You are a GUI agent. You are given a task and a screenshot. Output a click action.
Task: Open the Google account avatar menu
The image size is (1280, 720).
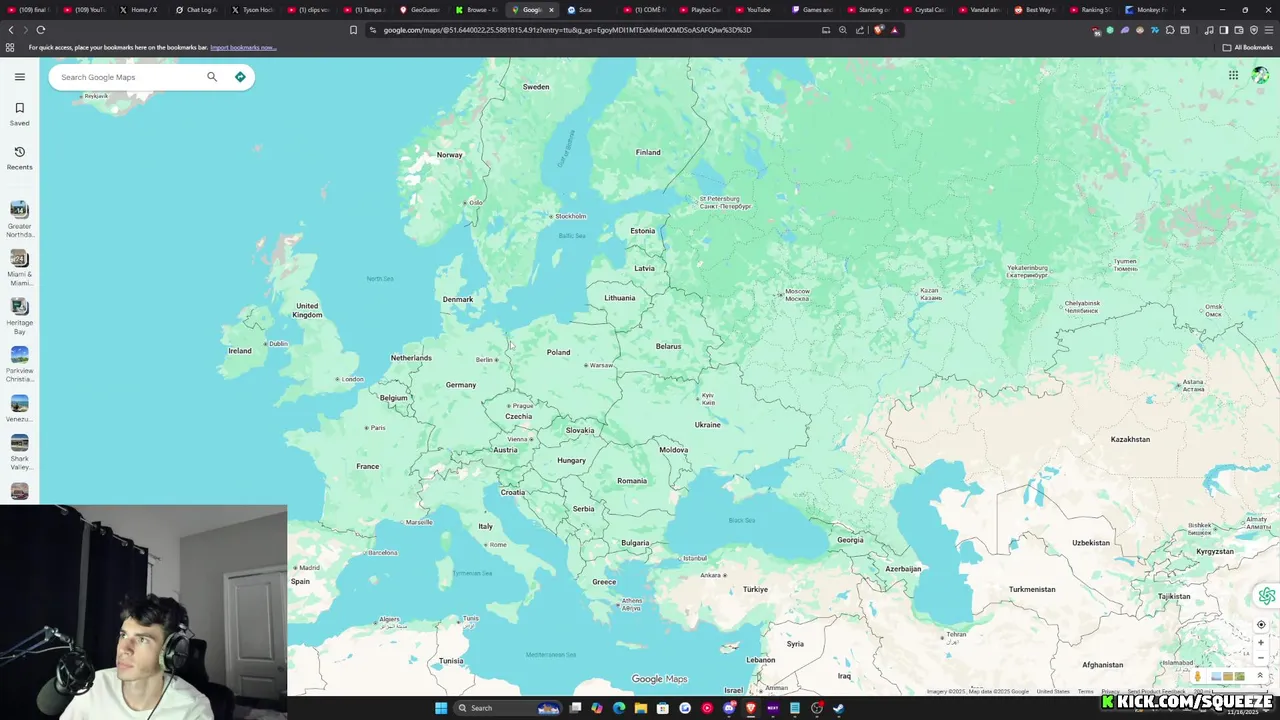click(x=1260, y=75)
